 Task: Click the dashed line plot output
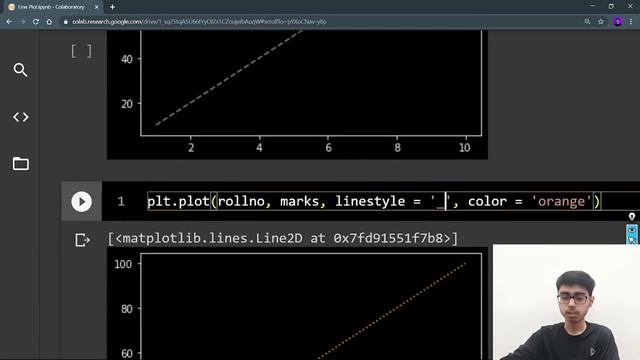pyautogui.click(x=297, y=95)
